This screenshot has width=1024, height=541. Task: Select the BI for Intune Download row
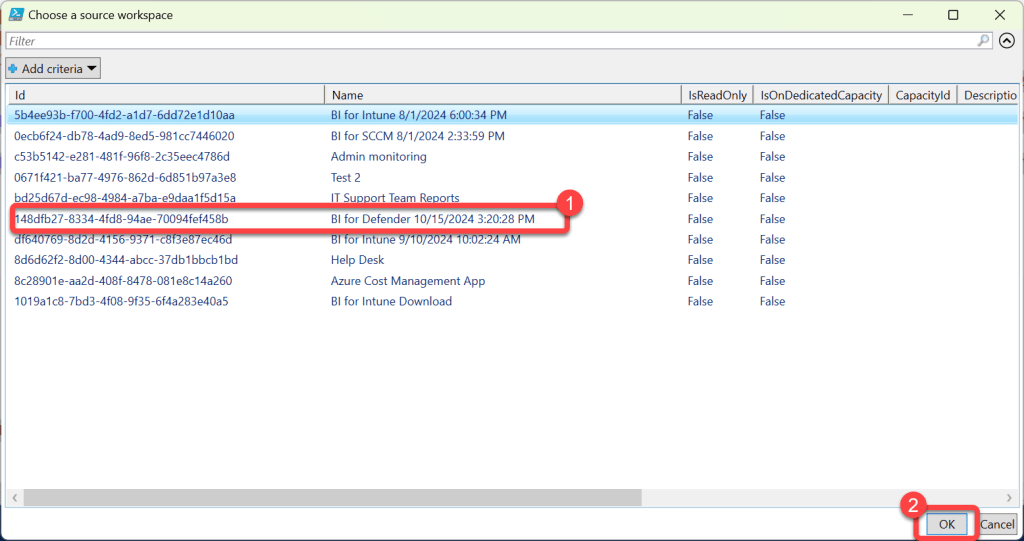[391, 302]
